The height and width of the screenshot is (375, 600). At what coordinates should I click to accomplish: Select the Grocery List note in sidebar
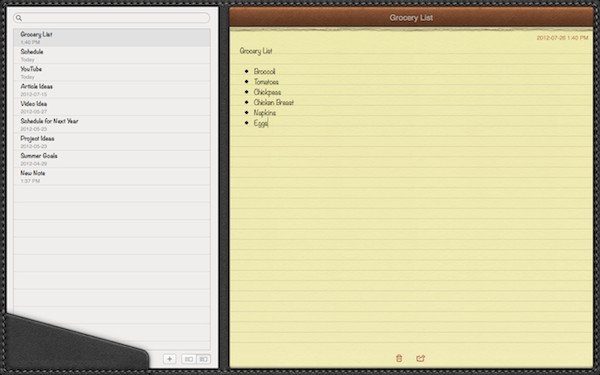(112, 38)
